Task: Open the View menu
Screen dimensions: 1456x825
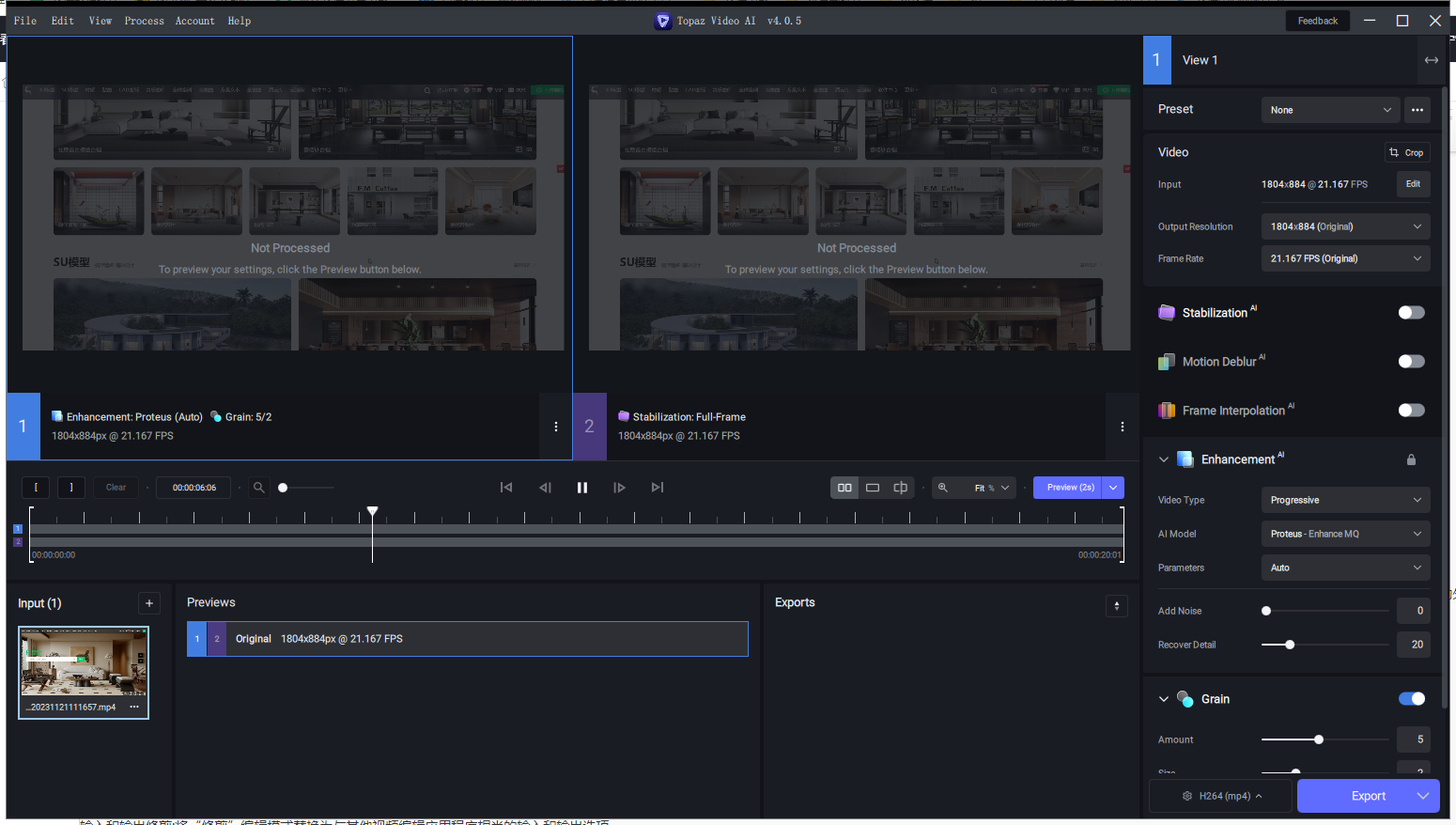Action: click(101, 21)
